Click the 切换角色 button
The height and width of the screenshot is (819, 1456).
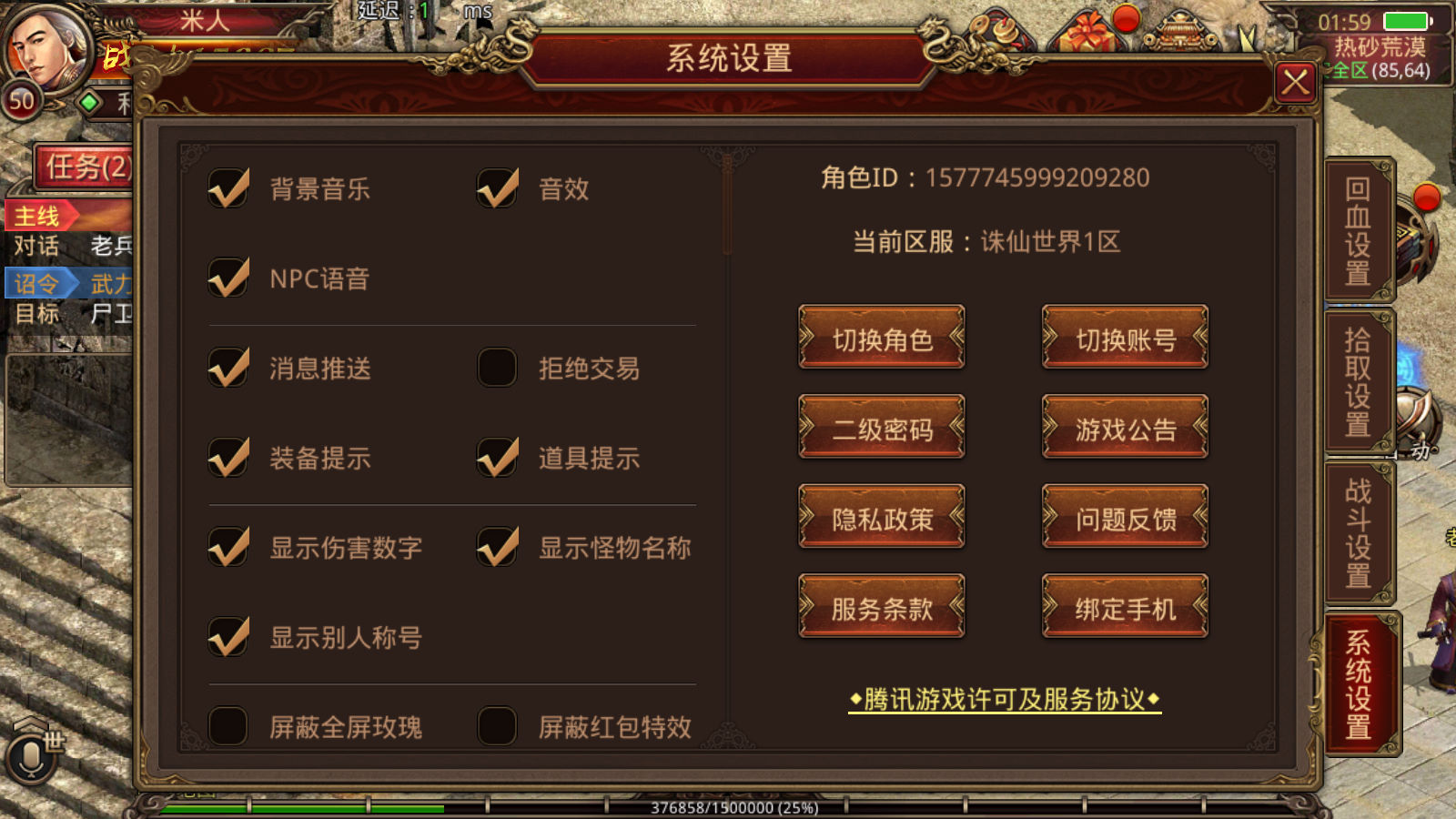pos(882,338)
